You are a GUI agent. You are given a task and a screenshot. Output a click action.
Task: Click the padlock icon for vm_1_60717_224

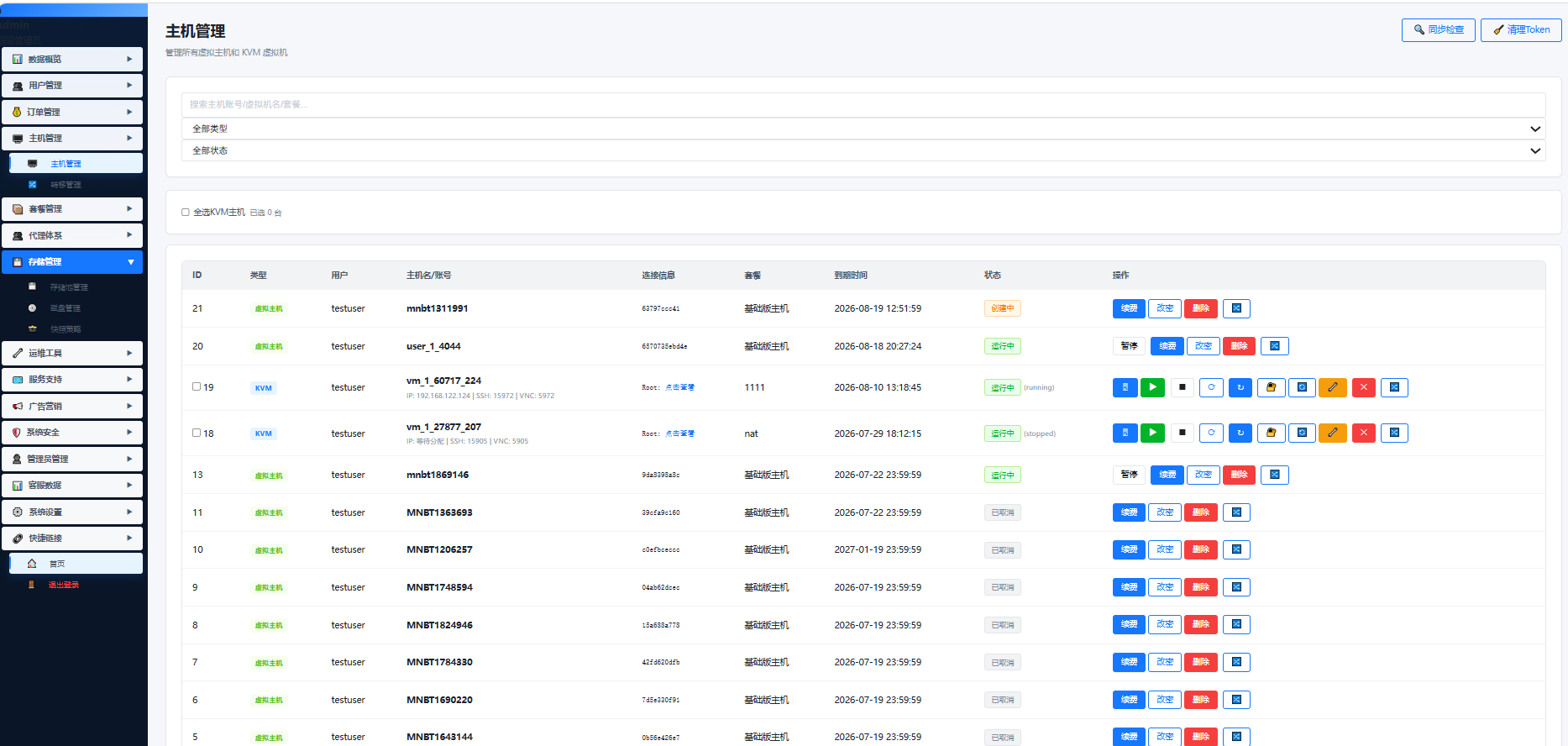click(x=1271, y=387)
